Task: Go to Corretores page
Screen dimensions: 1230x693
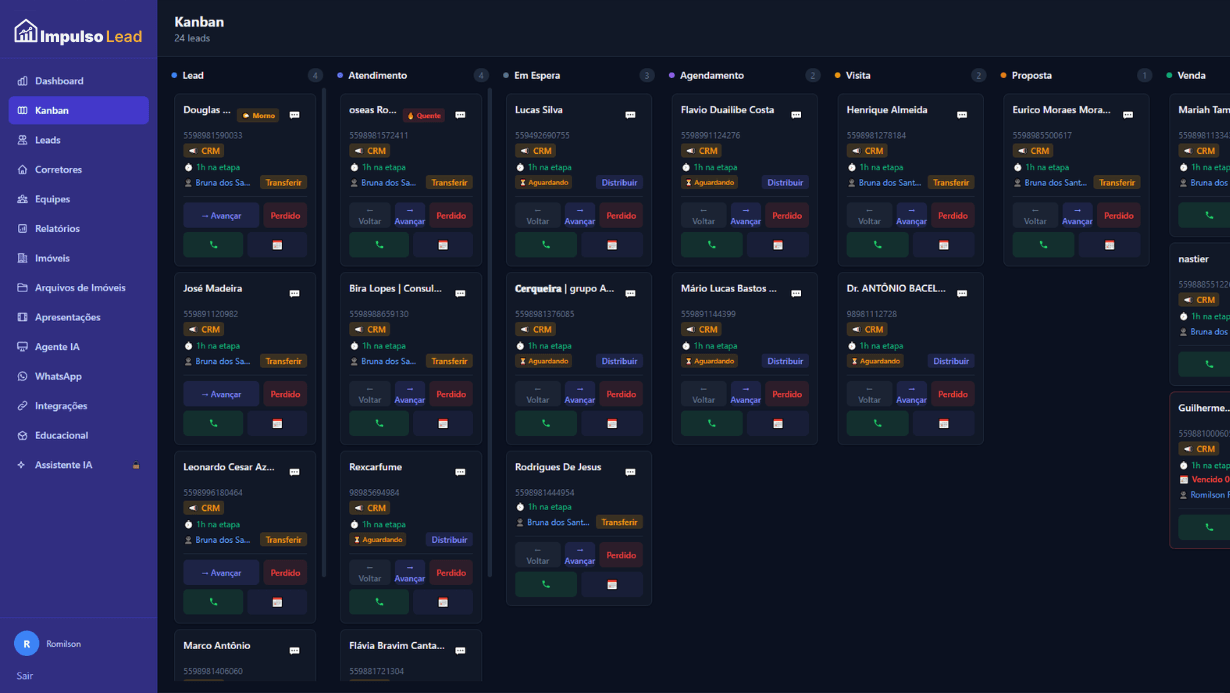Action: [x=78, y=169]
